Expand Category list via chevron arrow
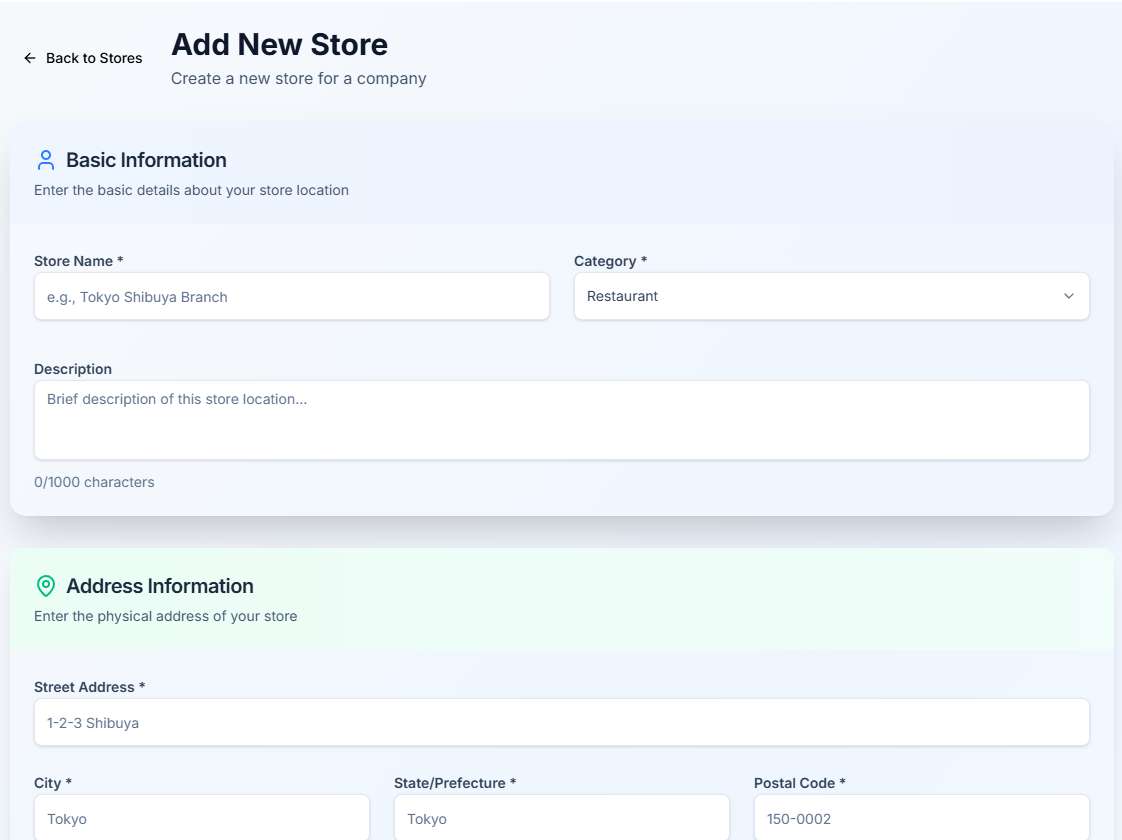The height and width of the screenshot is (840, 1122). coord(1068,297)
